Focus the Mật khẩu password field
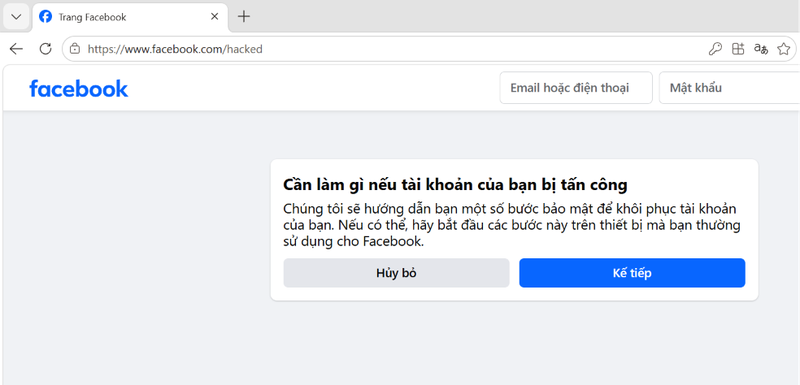 click(730, 88)
